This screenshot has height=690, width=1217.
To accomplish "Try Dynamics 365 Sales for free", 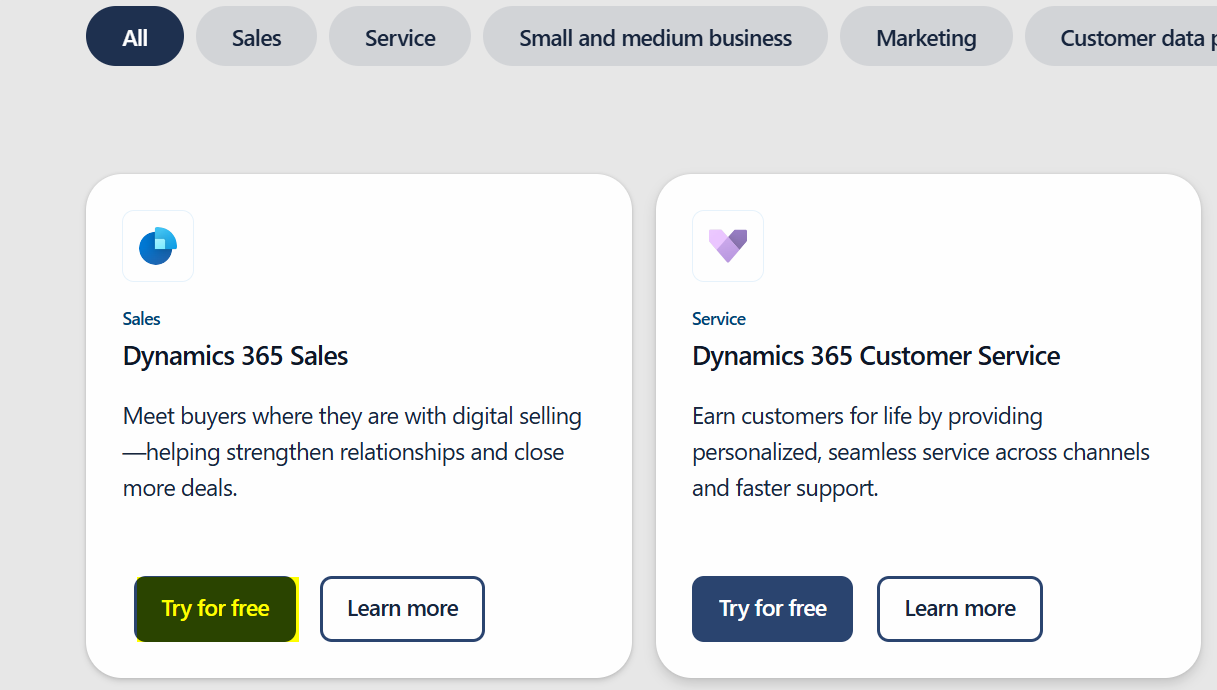I will (x=216, y=609).
